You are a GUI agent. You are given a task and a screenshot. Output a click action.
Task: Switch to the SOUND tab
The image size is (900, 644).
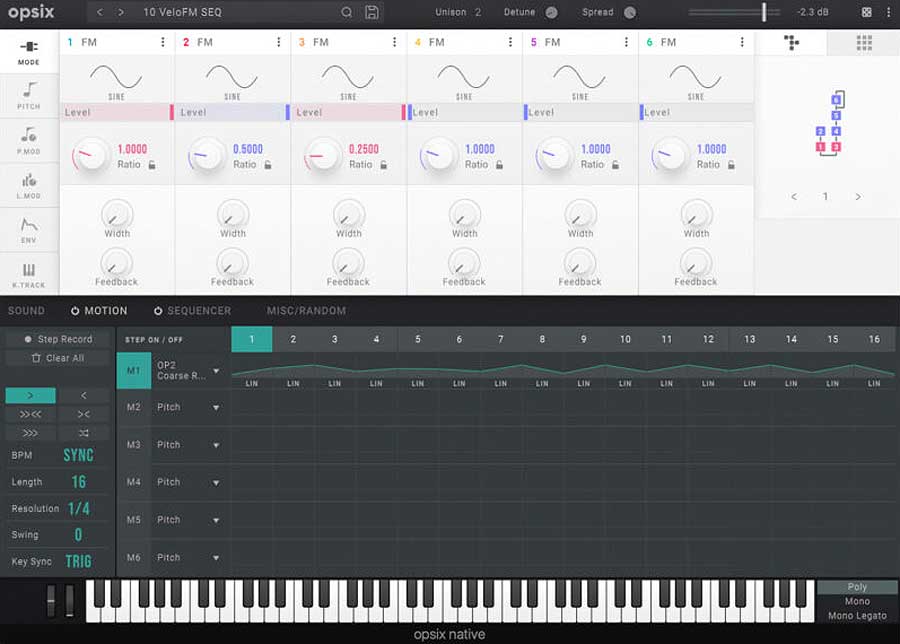(x=26, y=311)
